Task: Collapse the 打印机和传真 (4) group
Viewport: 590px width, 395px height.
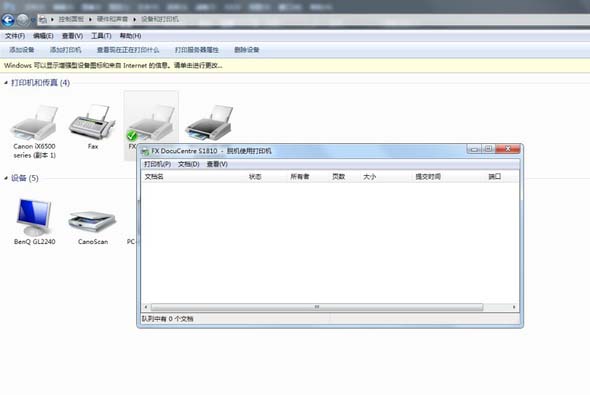Action: coord(6,82)
